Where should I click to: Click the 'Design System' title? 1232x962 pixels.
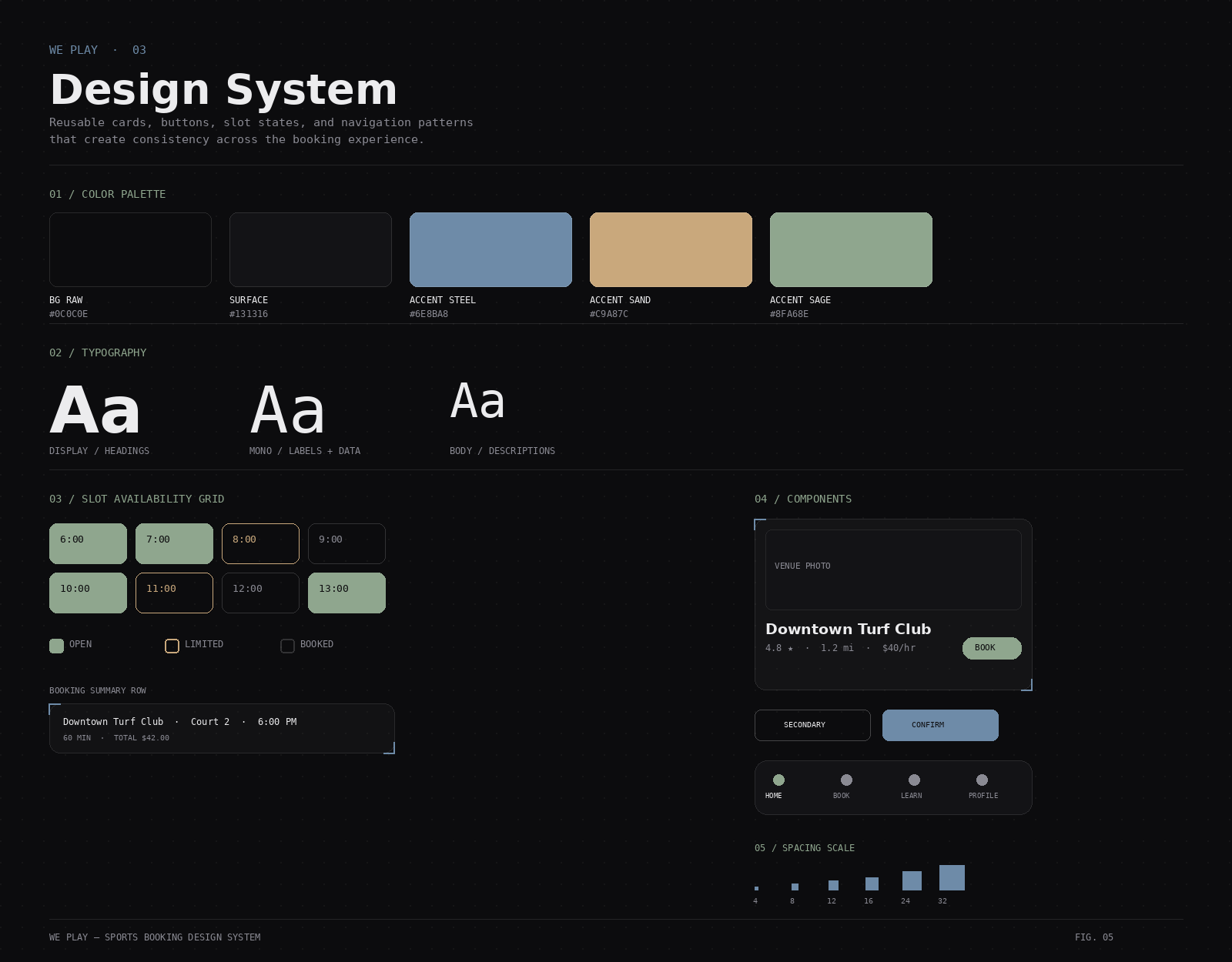[223, 89]
